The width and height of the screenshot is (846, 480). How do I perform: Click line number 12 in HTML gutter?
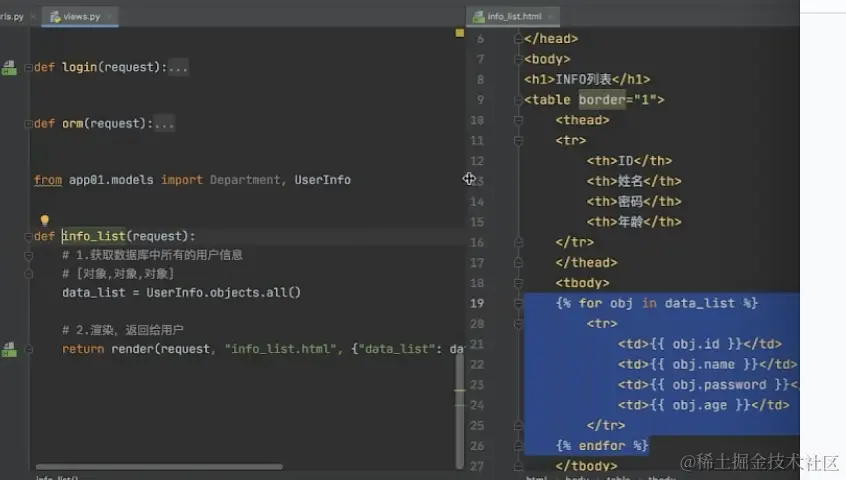pyautogui.click(x=477, y=161)
